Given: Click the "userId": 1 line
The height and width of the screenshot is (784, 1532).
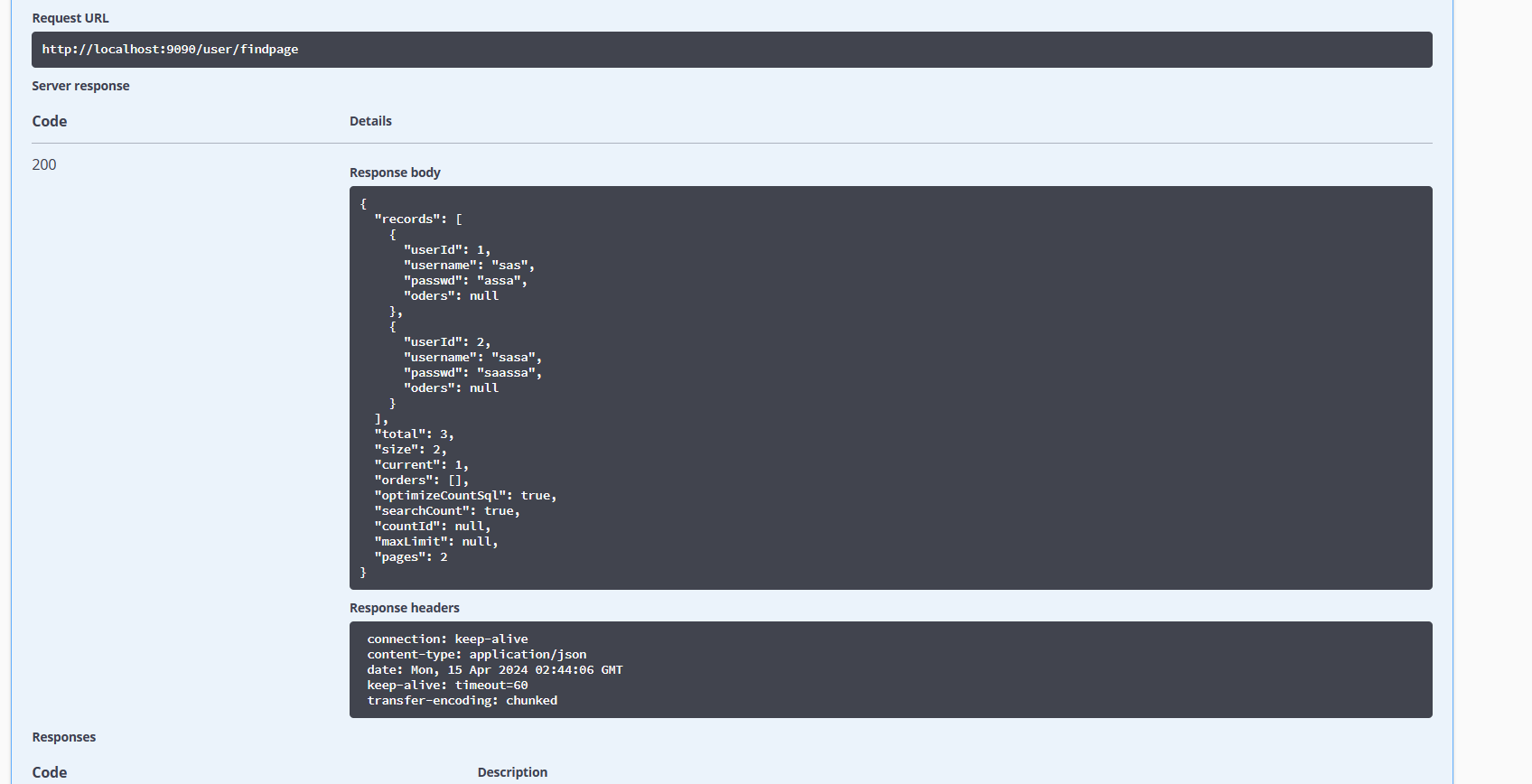Looking at the screenshot, I should click(x=447, y=250).
